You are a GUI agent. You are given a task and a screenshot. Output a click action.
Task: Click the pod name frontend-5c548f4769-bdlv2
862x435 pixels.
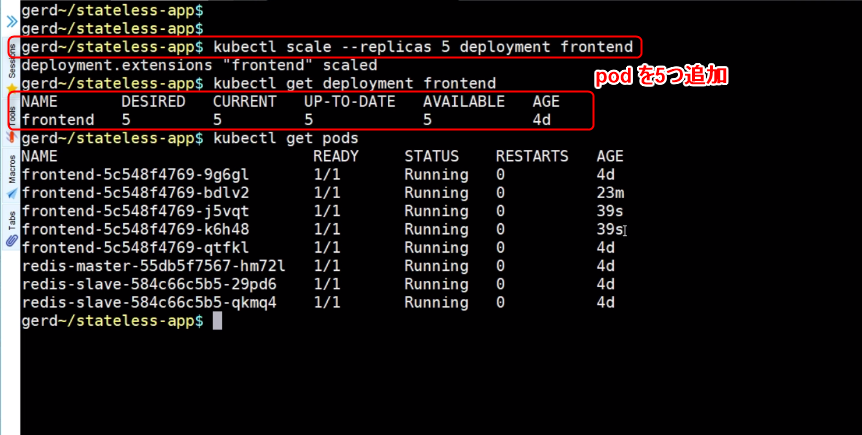click(x=135, y=193)
